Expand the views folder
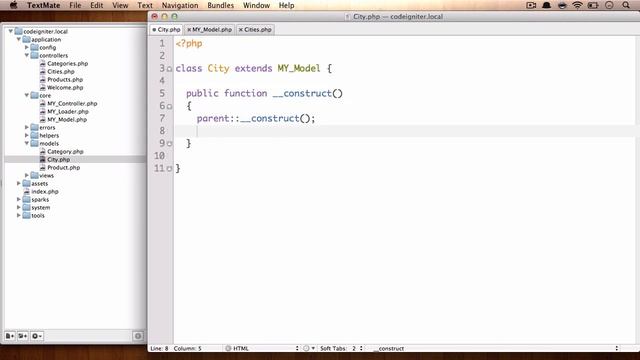The image size is (640, 360). click(x=27, y=176)
